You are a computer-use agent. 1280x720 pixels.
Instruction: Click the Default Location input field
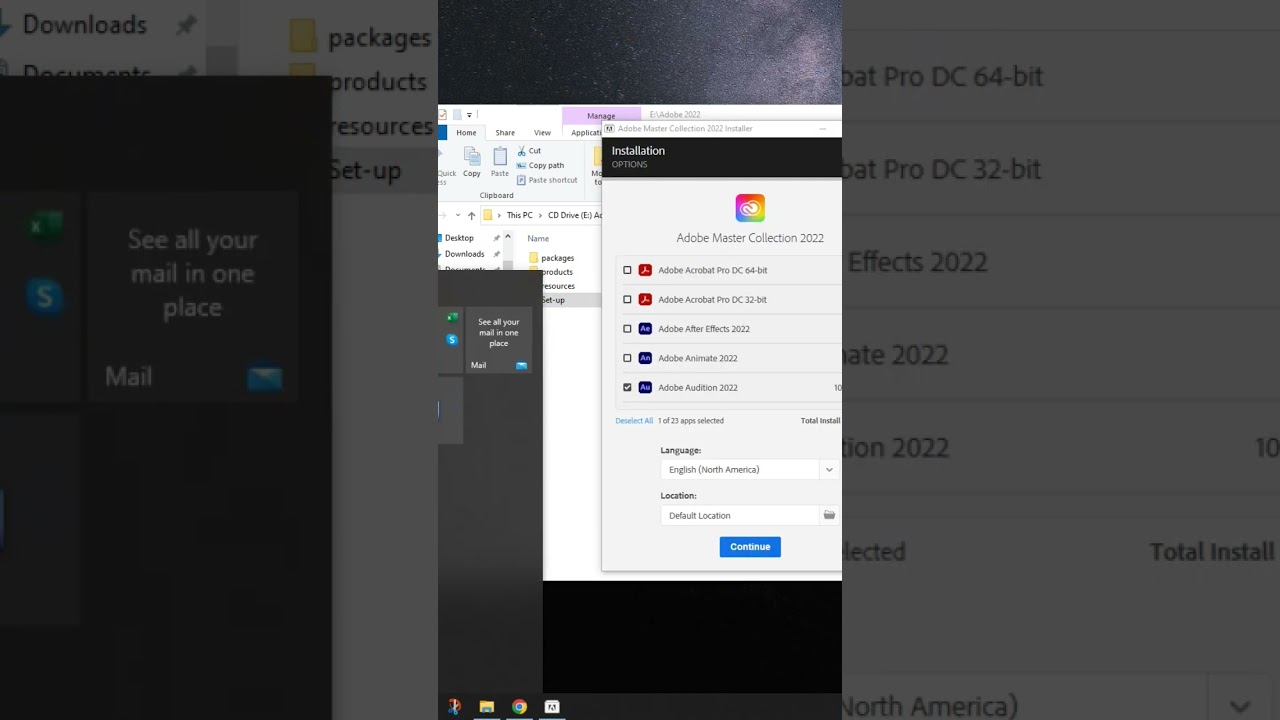[x=740, y=515]
